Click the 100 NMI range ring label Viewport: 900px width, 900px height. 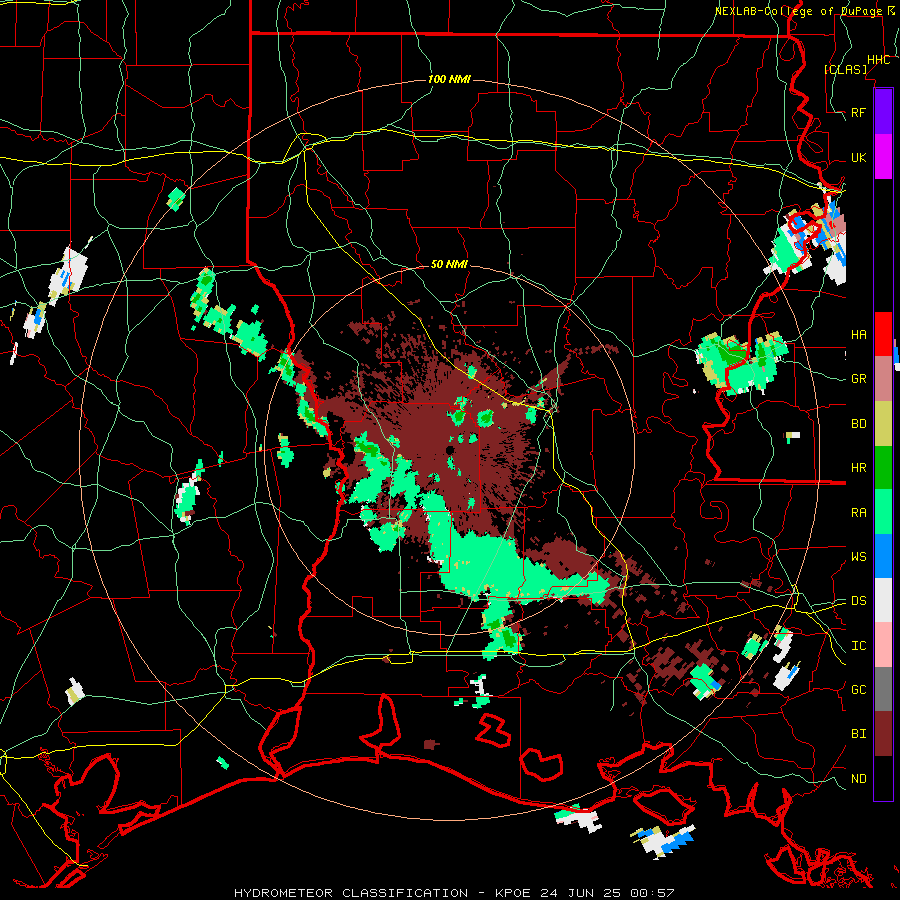pos(449,79)
